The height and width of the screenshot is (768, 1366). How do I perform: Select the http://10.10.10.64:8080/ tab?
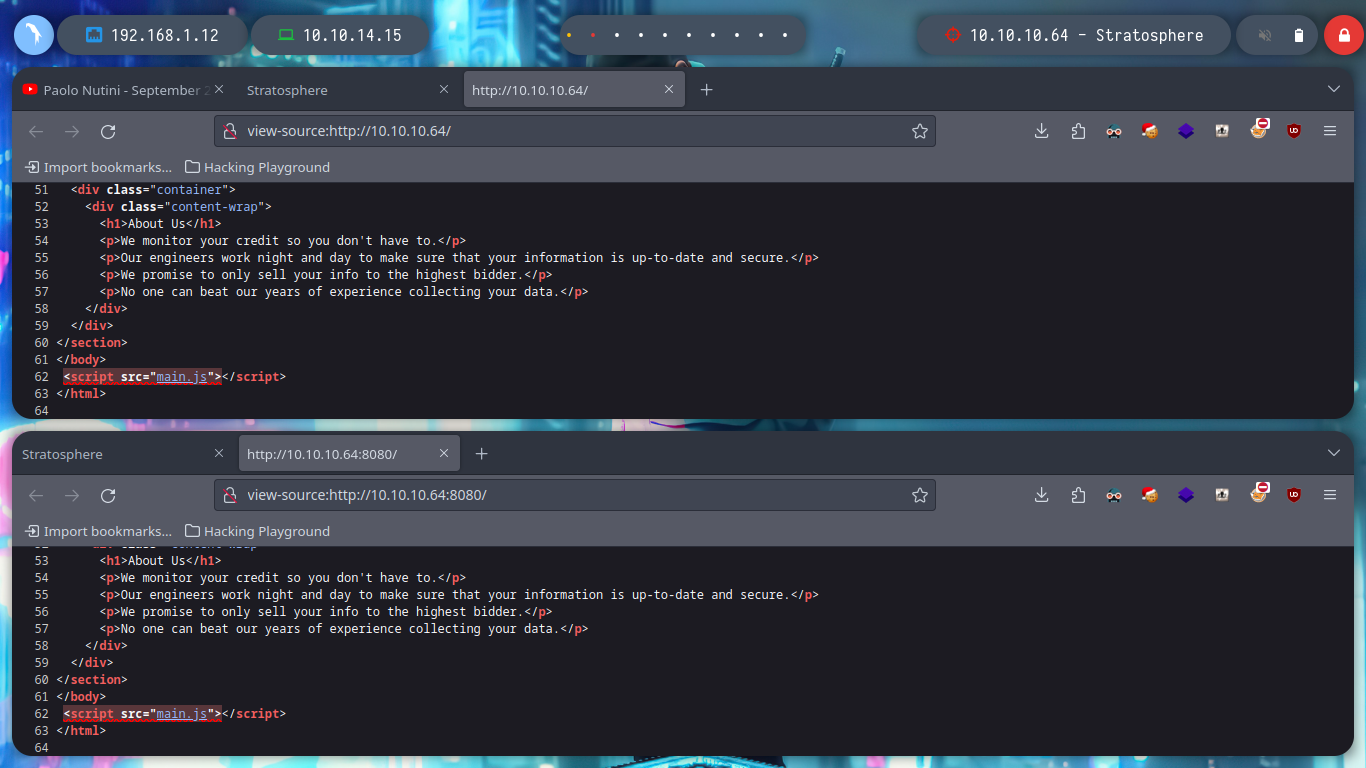[349, 454]
